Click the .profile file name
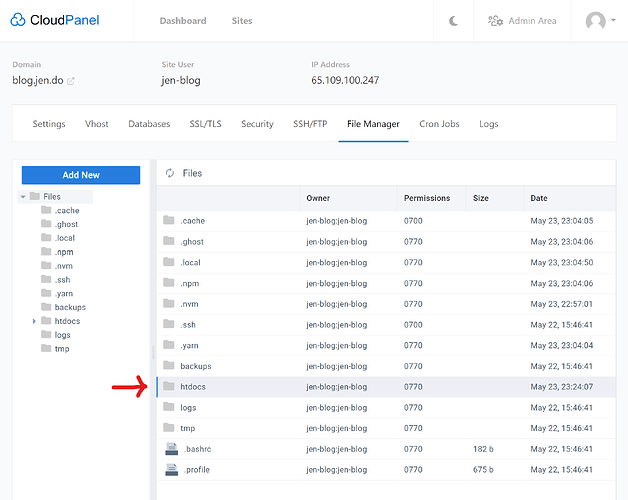The image size is (628, 500). (x=197, y=470)
